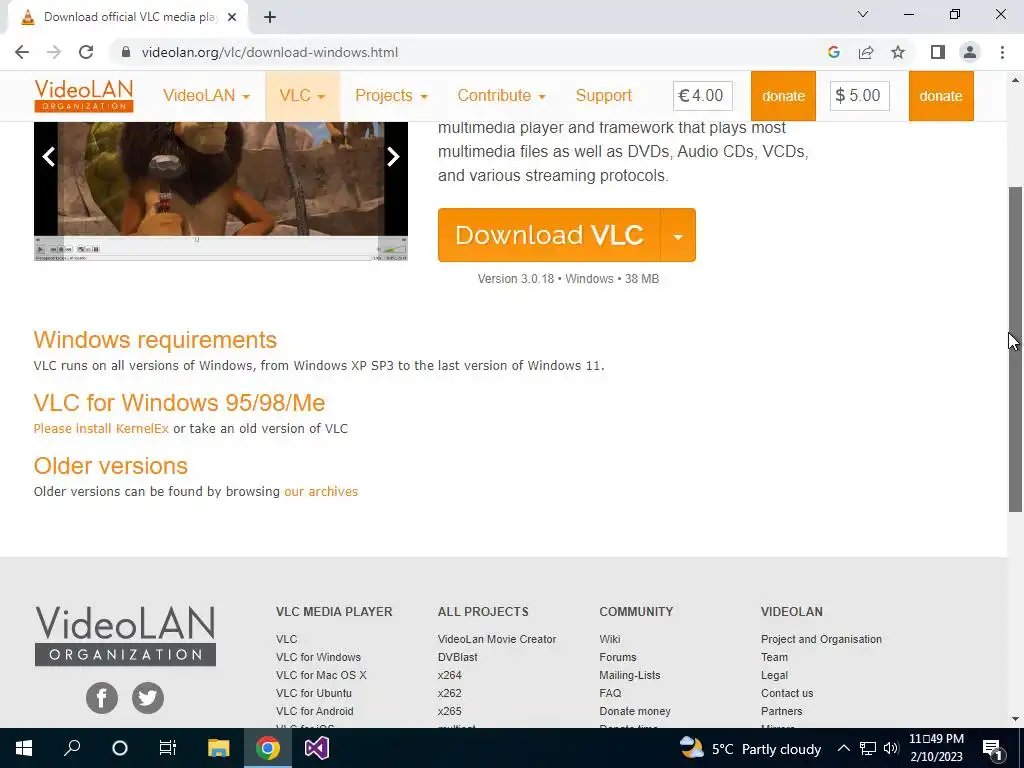
Task: Open VLC for Ubuntu footer link
Action: 313,693
